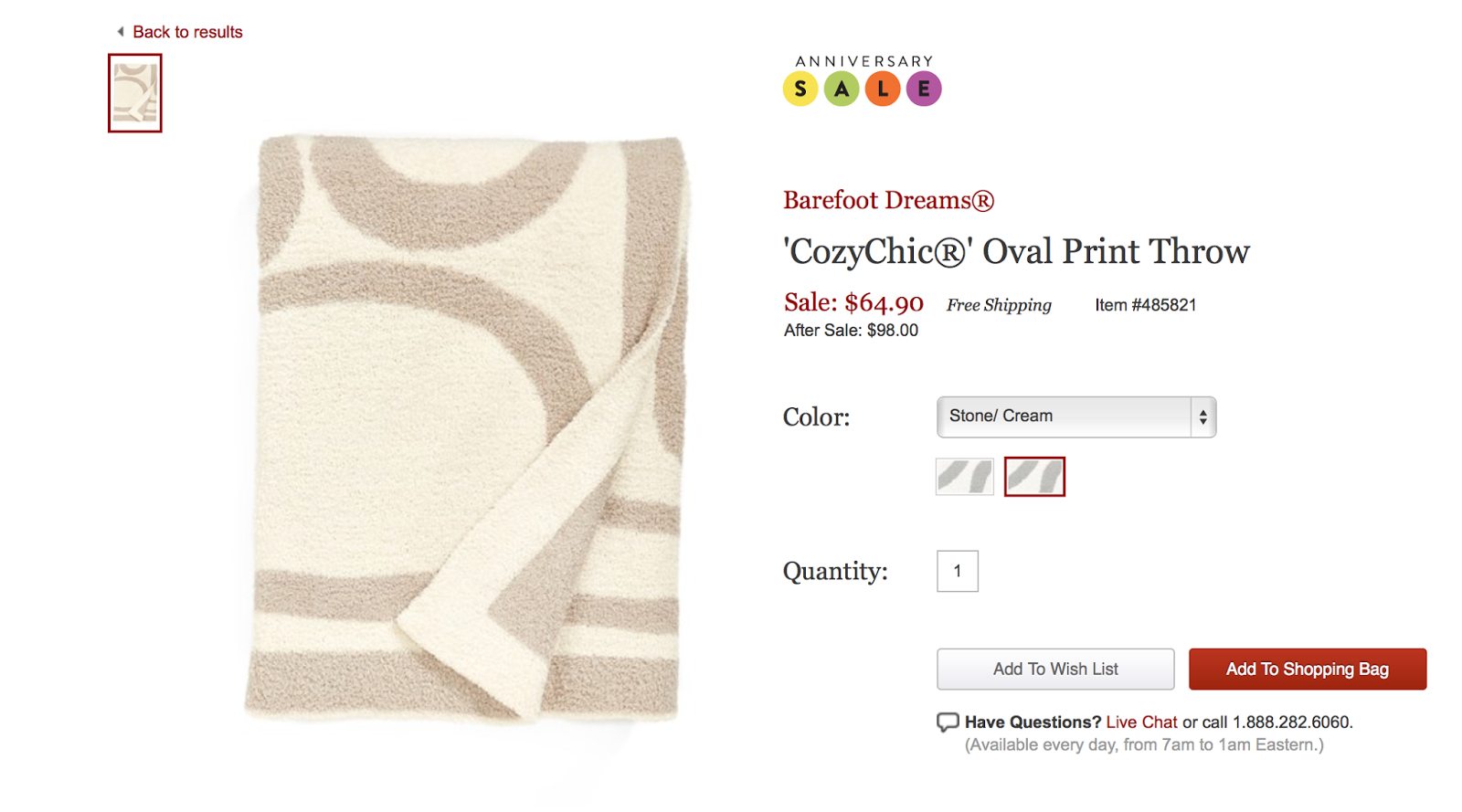This screenshot has width=1462, height=812.
Task: Click the Free Shipping label
Action: [999, 305]
